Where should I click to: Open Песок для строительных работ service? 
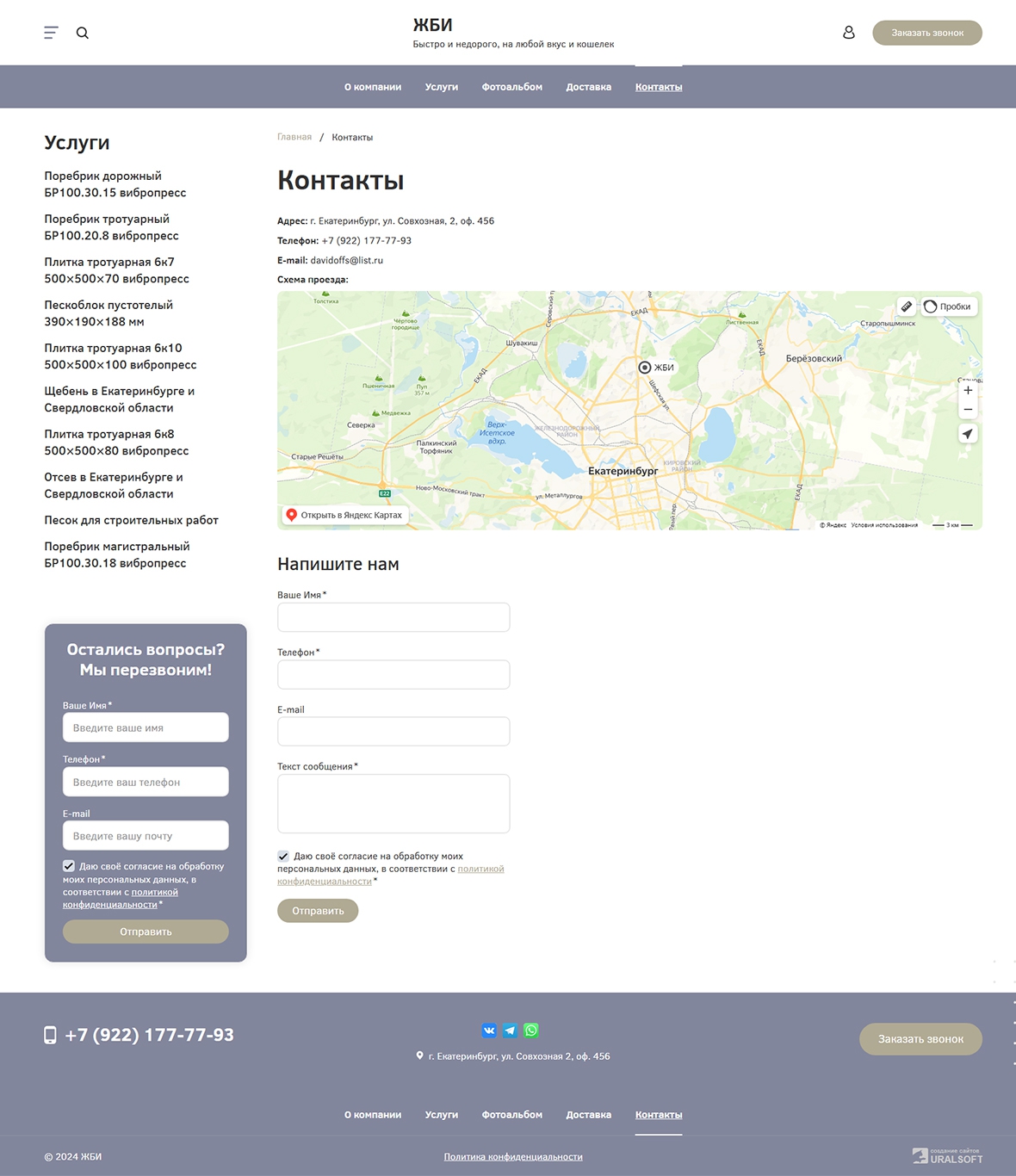click(x=131, y=520)
